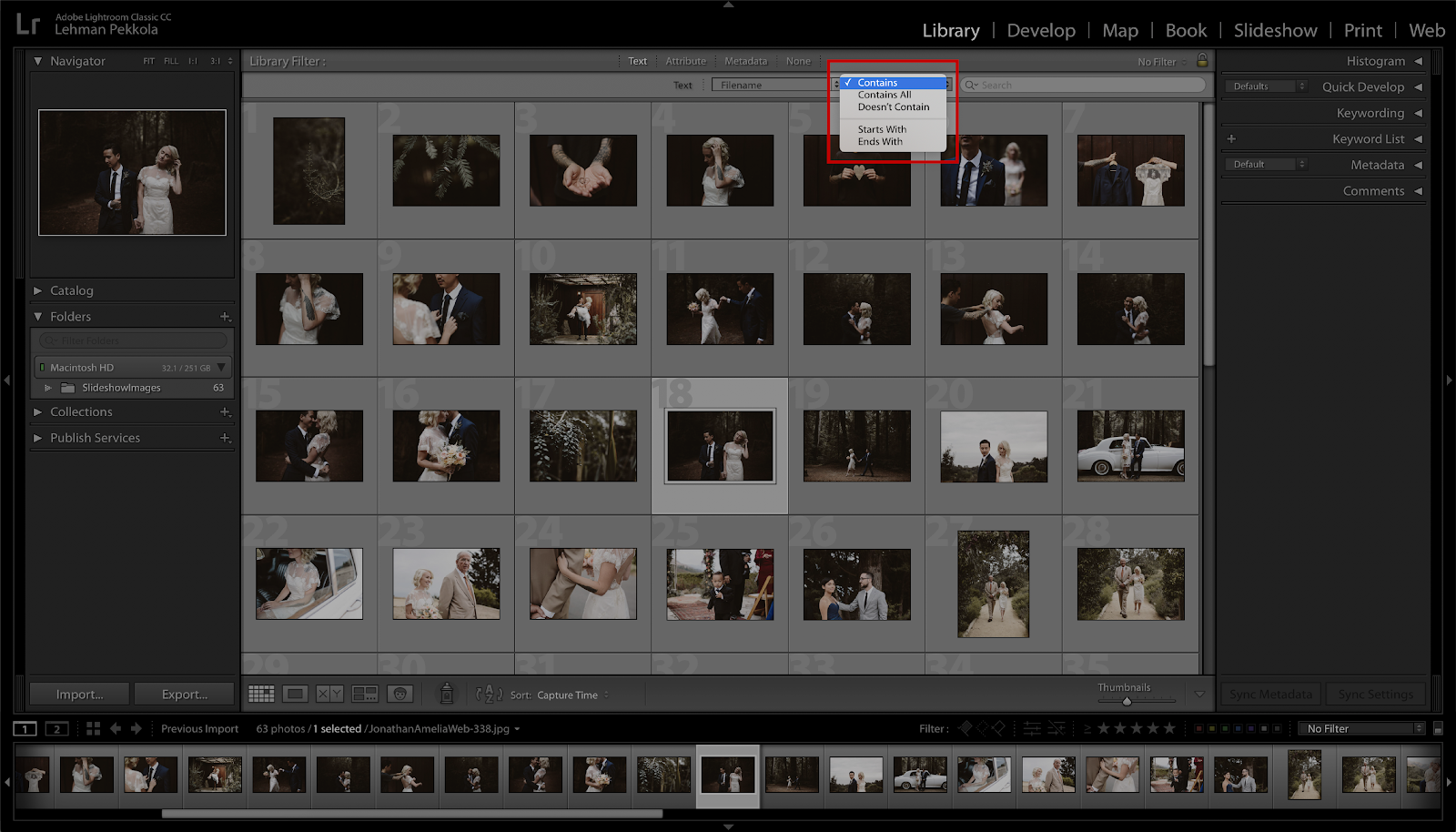Expand the Keywording panel

(1418, 113)
